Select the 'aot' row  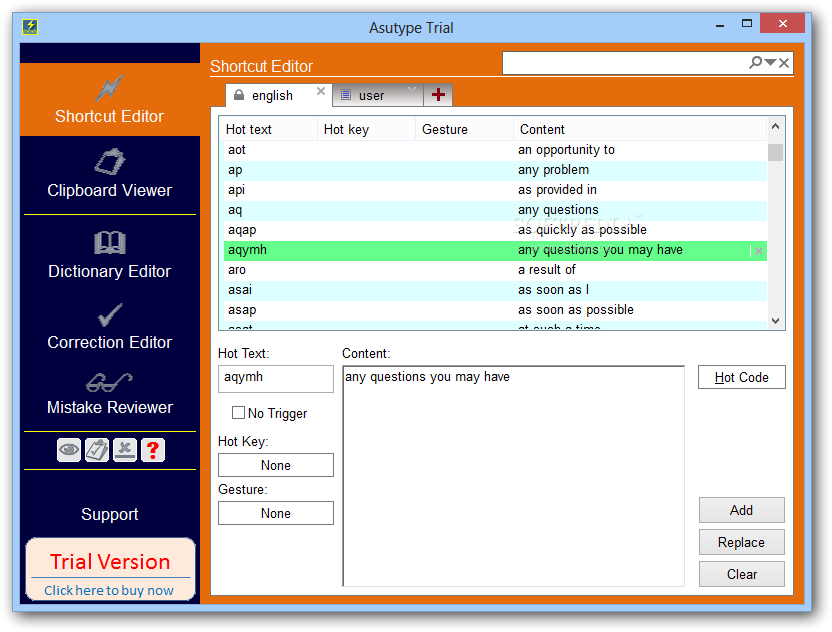[495, 150]
